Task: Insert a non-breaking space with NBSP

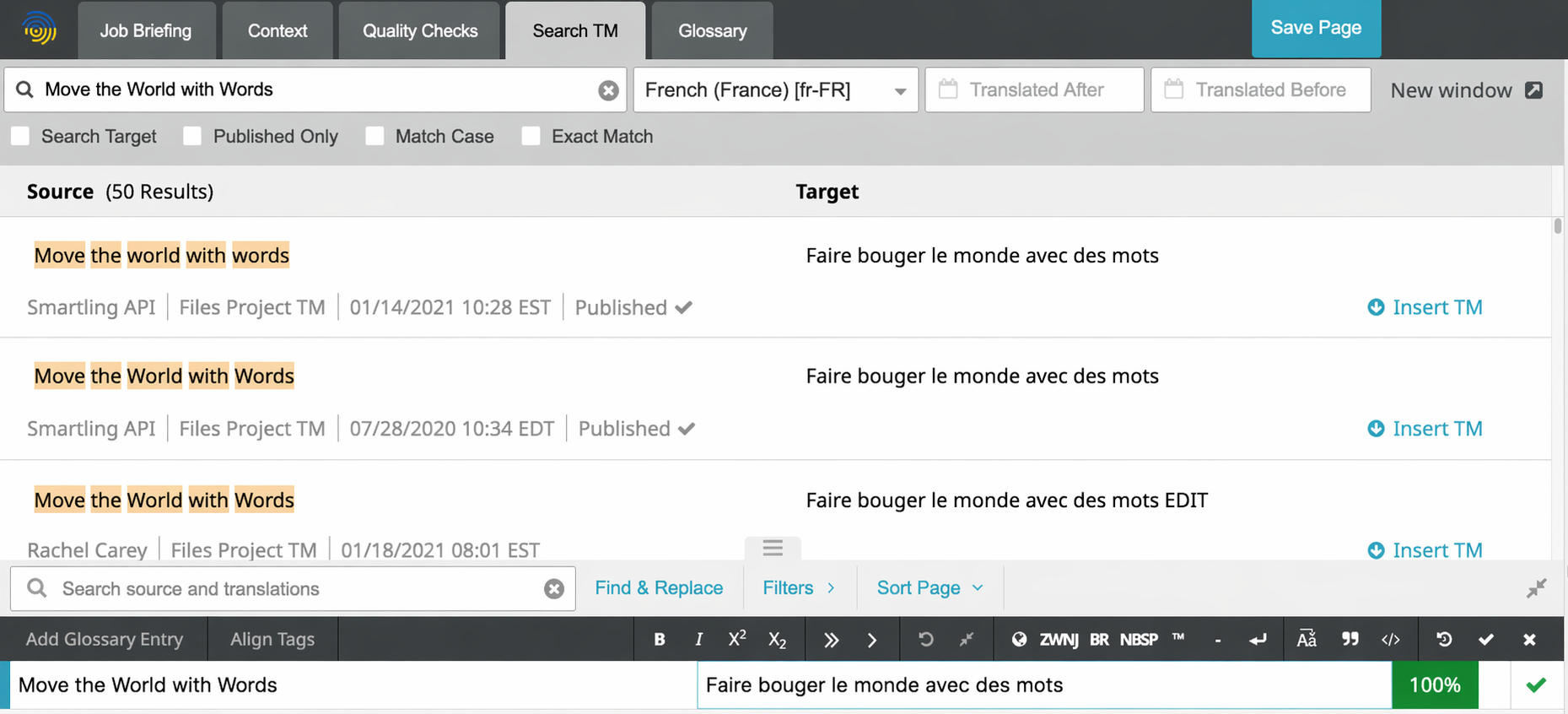Action: (1138, 640)
